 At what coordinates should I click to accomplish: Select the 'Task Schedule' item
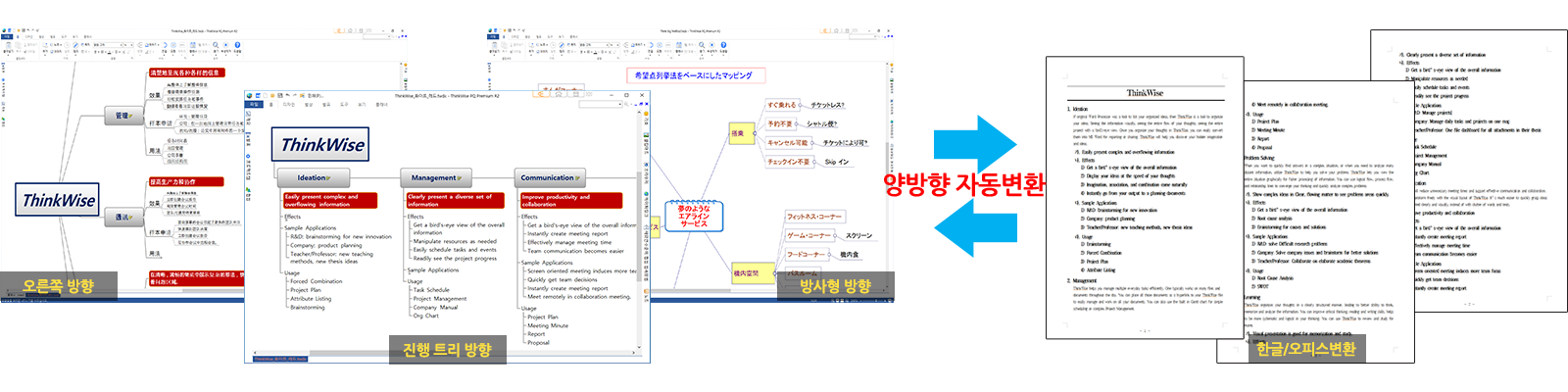[x=431, y=290]
